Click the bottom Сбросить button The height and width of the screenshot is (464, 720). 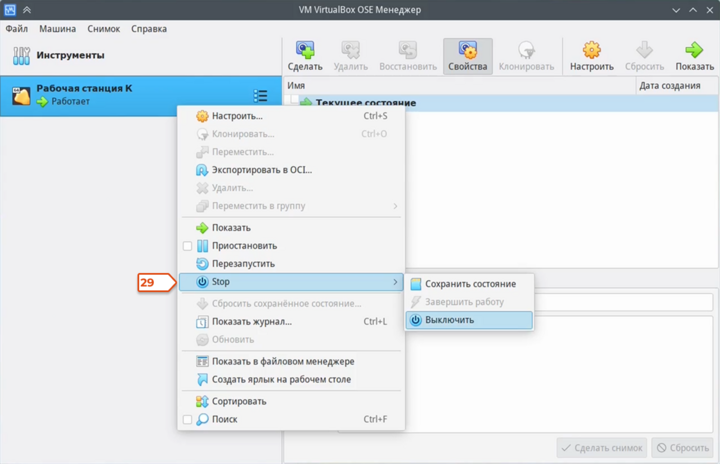click(x=683, y=448)
